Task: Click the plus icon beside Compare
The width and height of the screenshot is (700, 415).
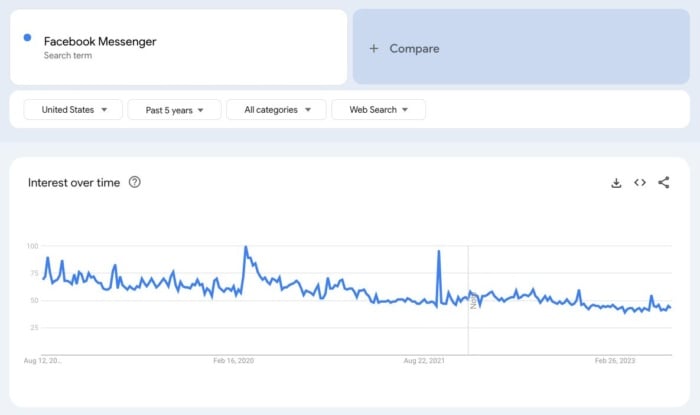Action: [x=374, y=48]
